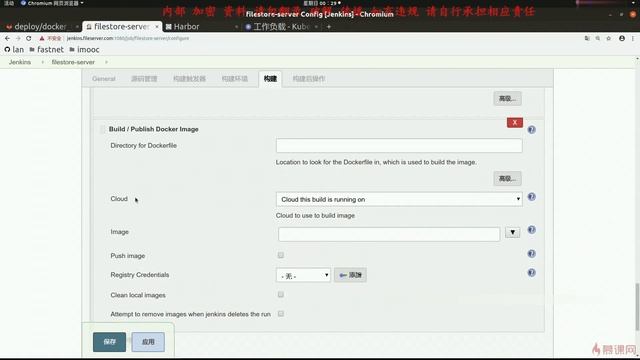The width and height of the screenshot is (640, 360).
Task: Enable the Push image checkbox
Action: tap(281, 255)
